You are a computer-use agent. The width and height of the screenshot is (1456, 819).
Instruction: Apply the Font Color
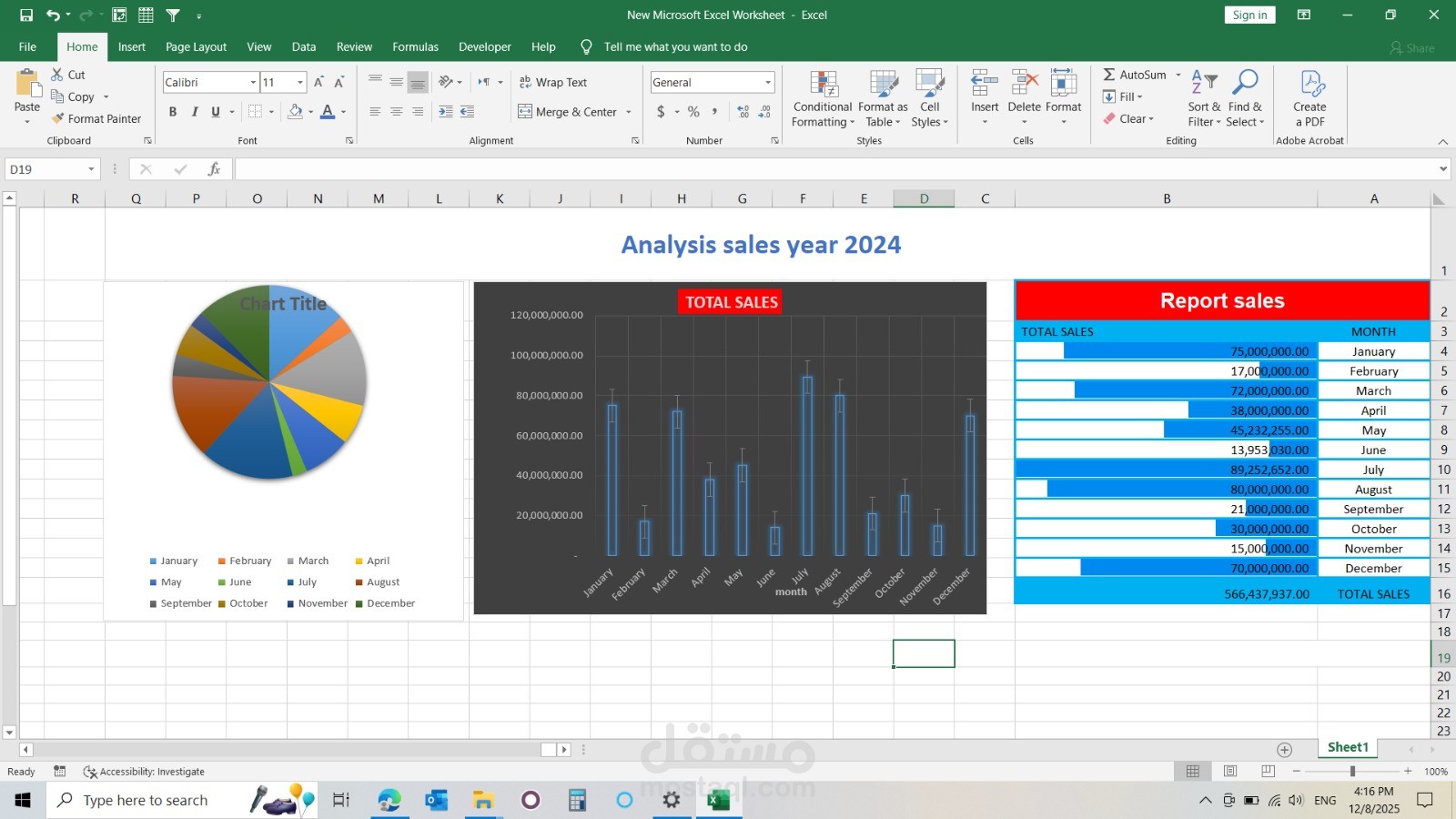point(328,112)
